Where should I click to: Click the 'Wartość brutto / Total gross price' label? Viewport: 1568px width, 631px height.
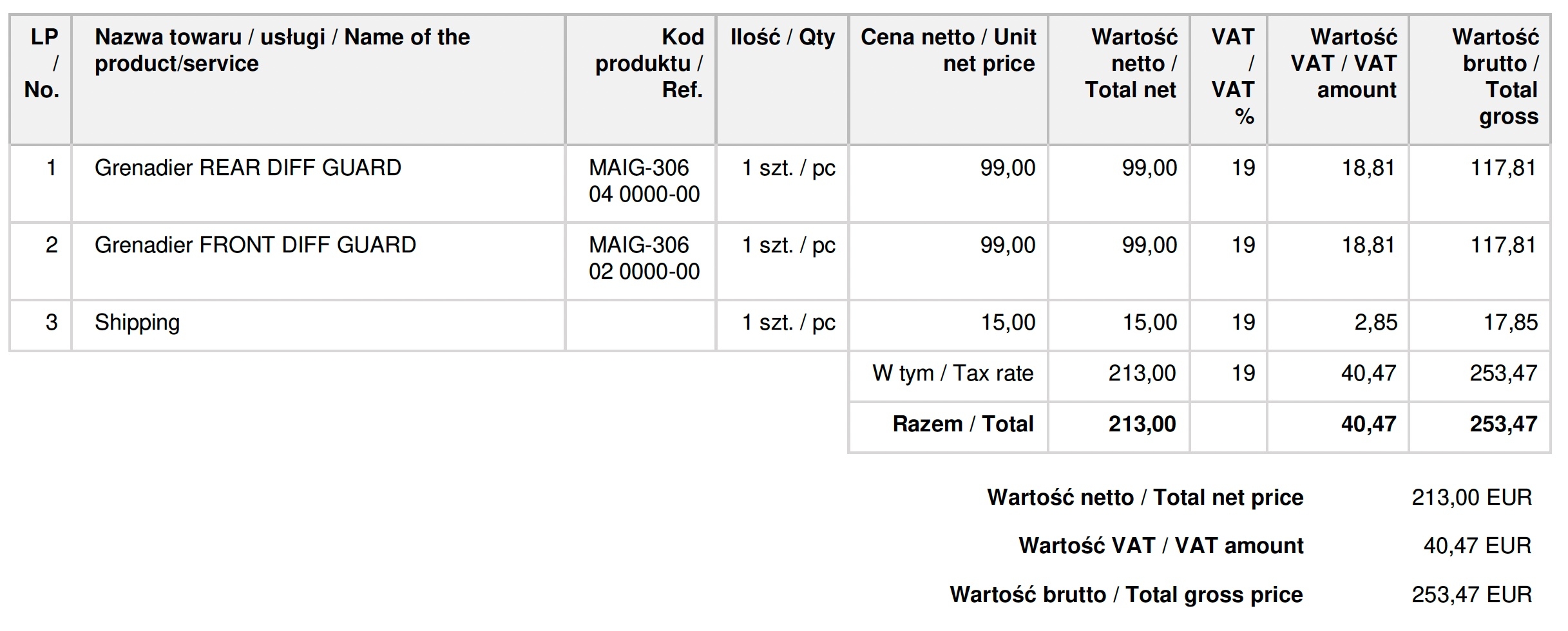pyautogui.click(x=1126, y=595)
